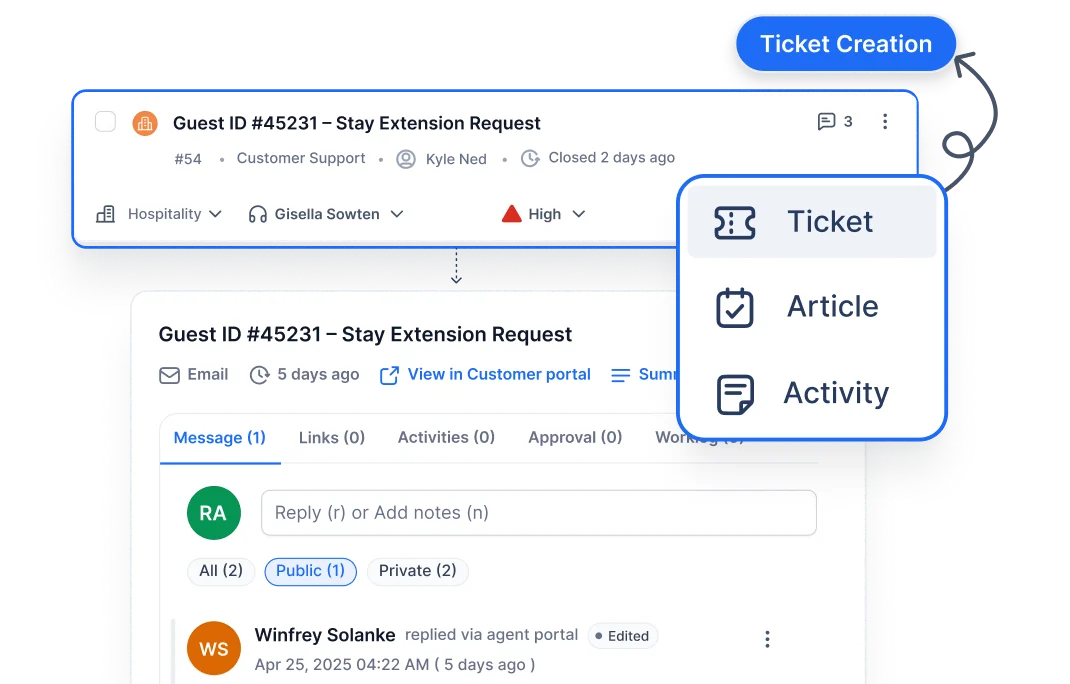Open the kebab menu on the ticket header

884,121
